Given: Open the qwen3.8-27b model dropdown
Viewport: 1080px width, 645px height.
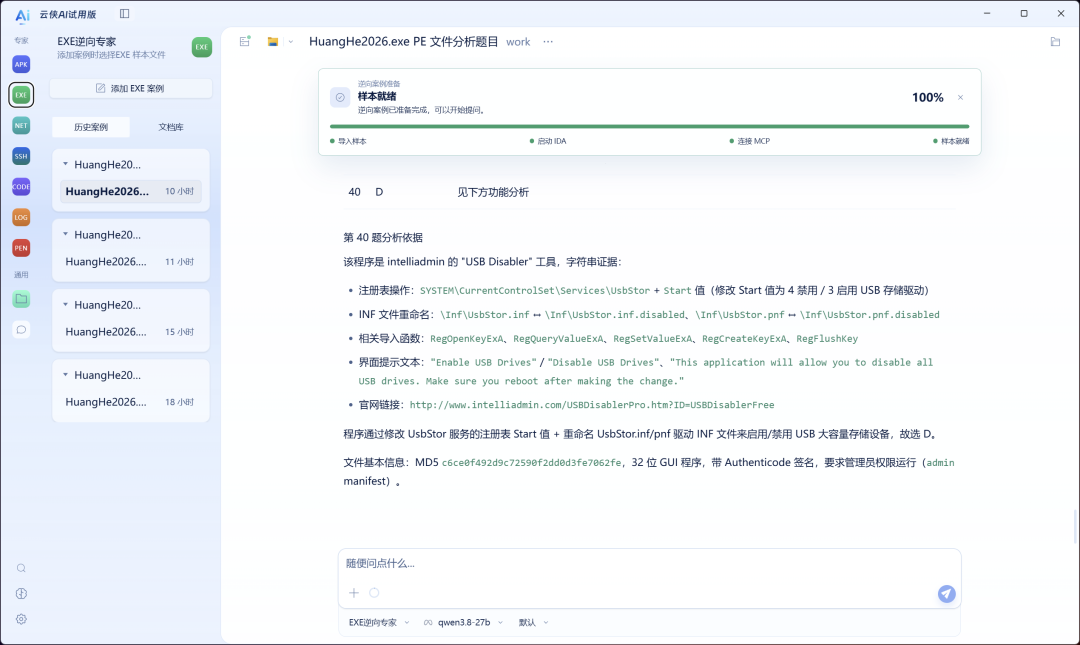Looking at the screenshot, I should click(x=464, y=622).
